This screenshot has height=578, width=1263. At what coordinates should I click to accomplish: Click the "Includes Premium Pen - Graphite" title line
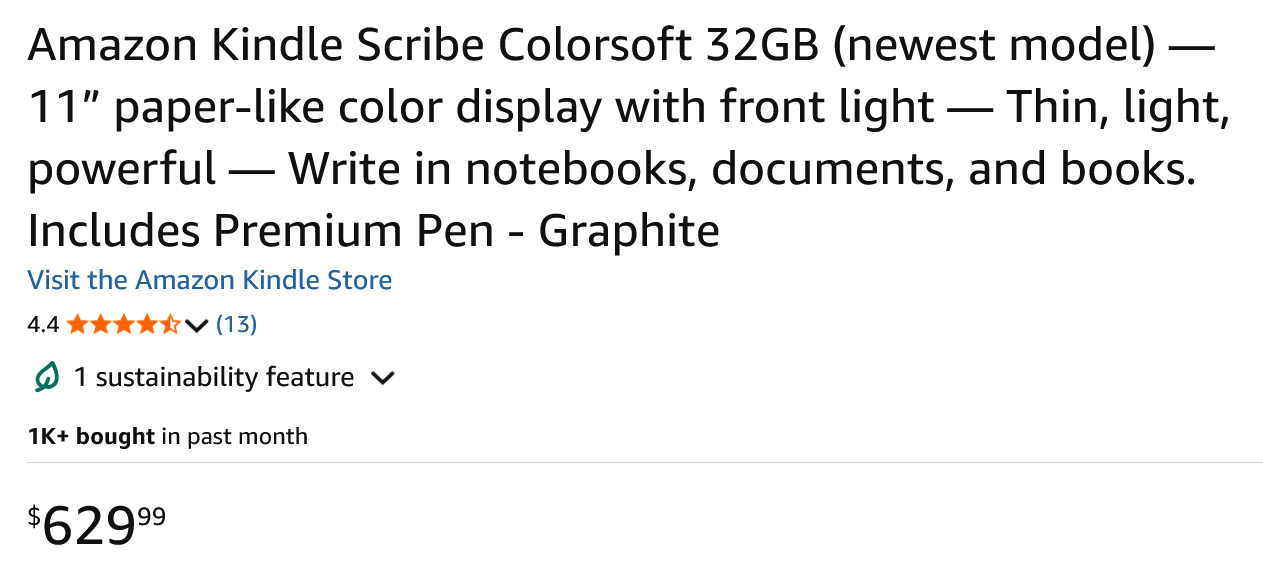click(373, 231)
